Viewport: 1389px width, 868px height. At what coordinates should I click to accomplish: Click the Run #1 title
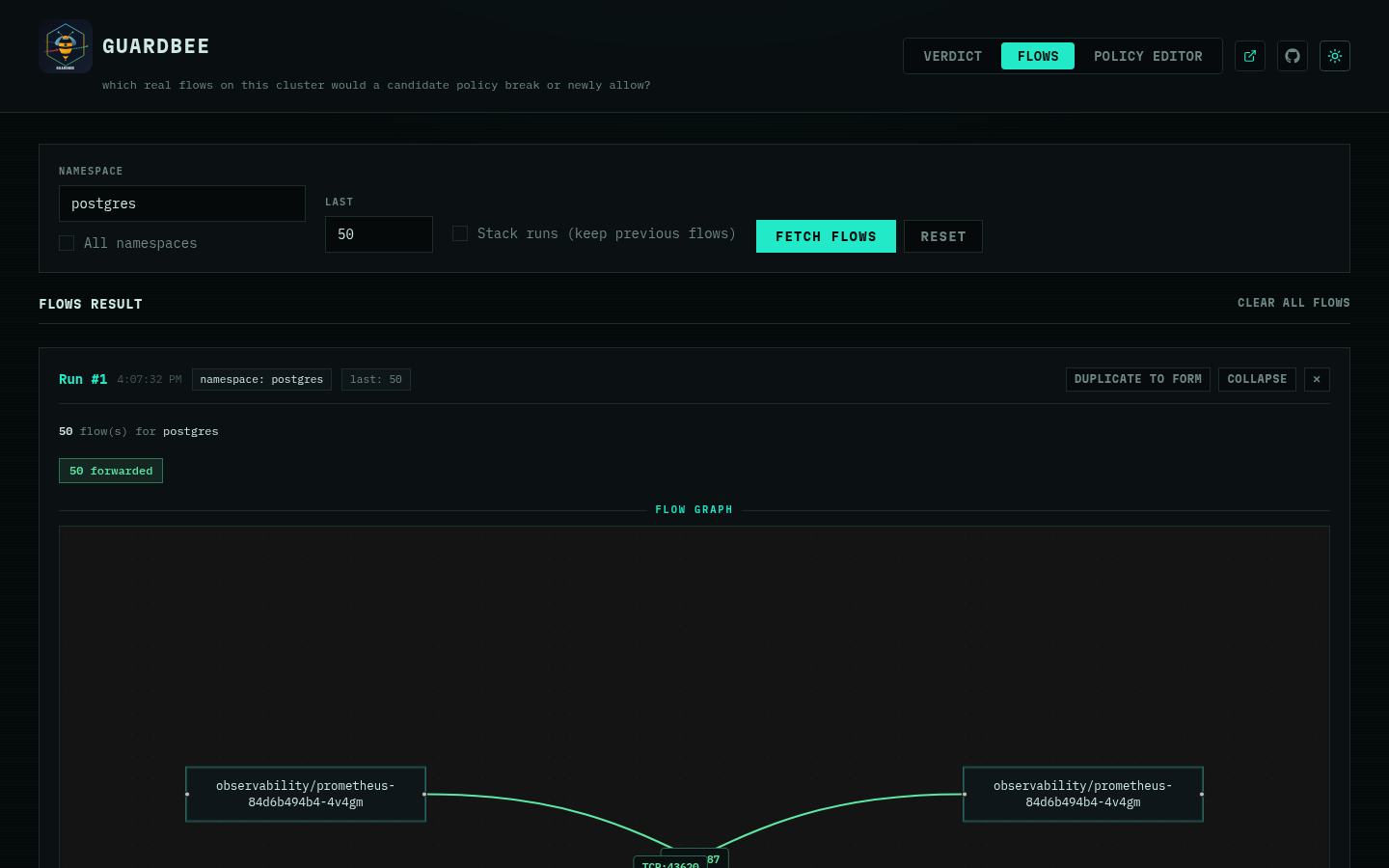coord(83,379)
